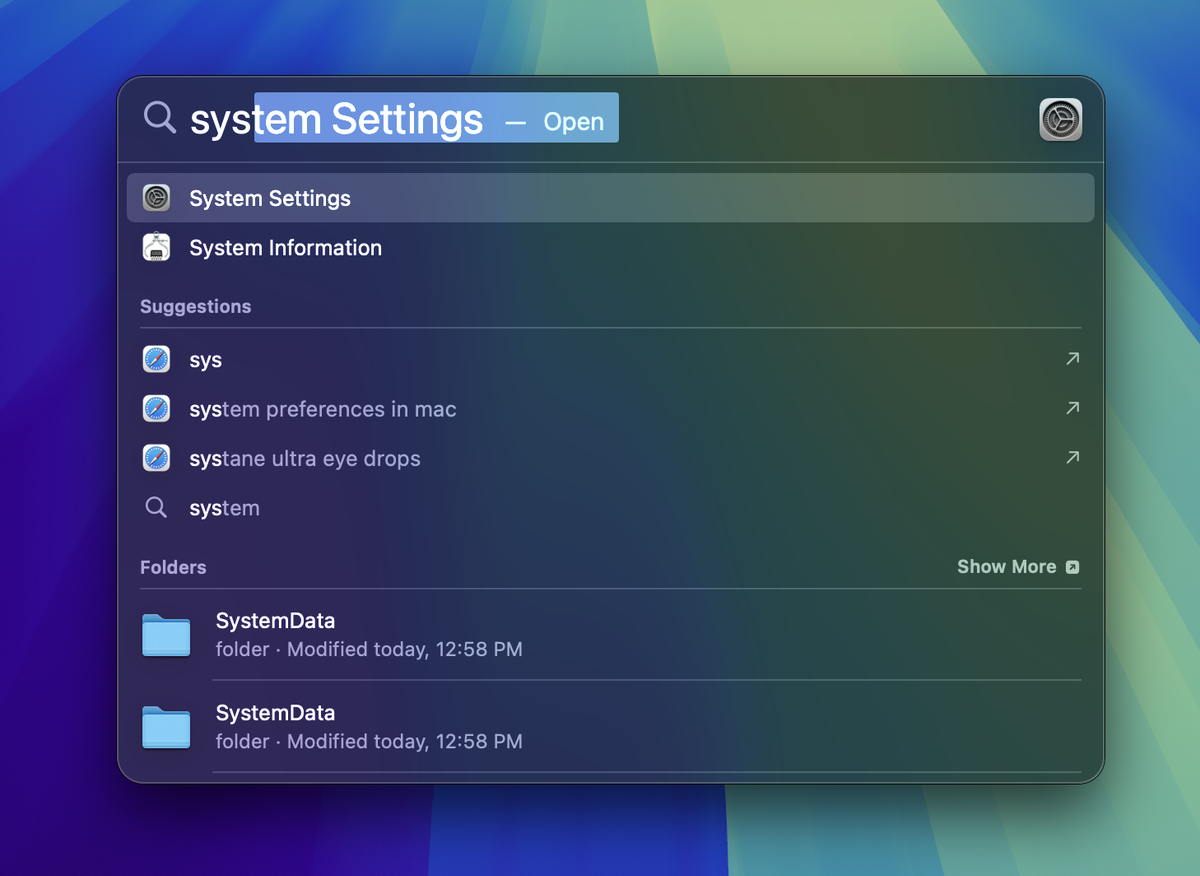This screenshot has height=876, width=1200.
Task: Click Safari icon beside 'sys' suggestion
Action: point(156,359)
